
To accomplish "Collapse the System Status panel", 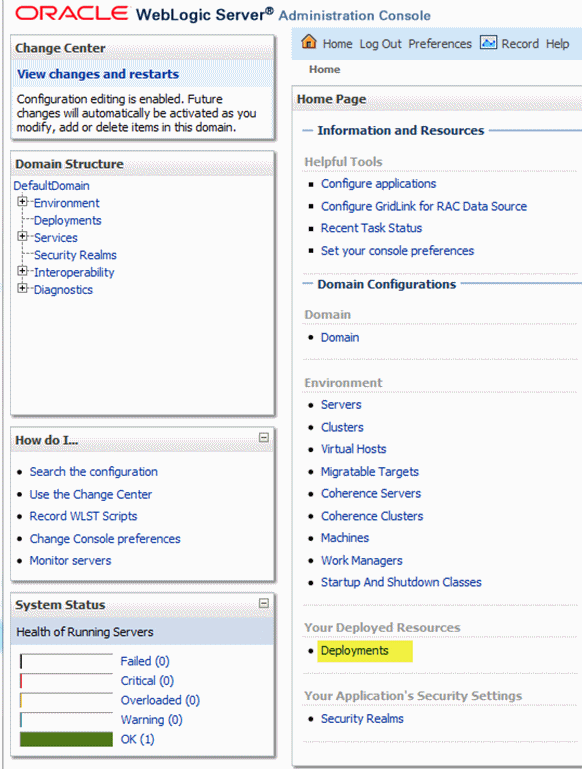I will point(264,603).
